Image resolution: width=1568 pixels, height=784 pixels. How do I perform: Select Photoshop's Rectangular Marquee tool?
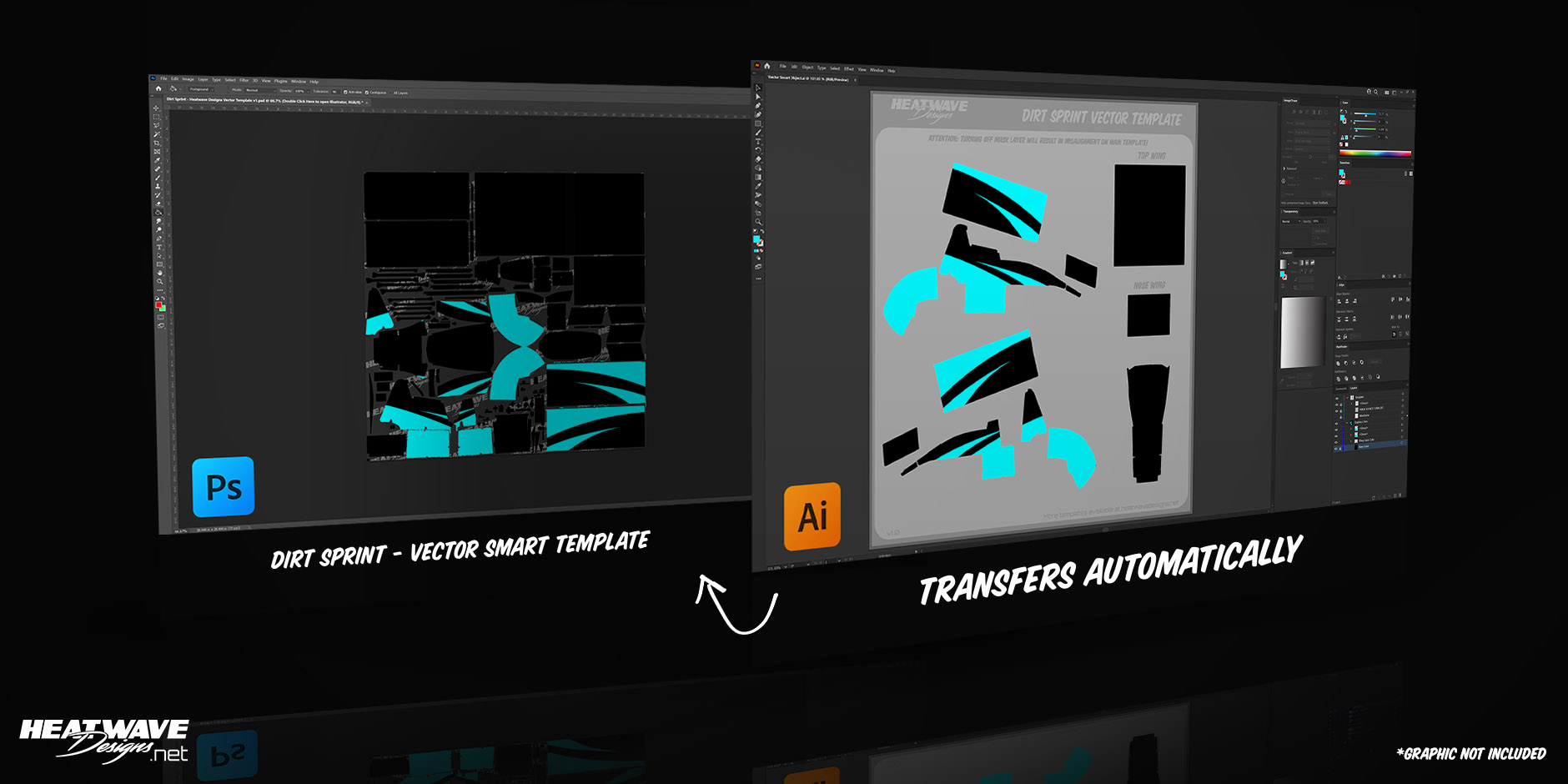pyautogui.click(x=156, y=117)
